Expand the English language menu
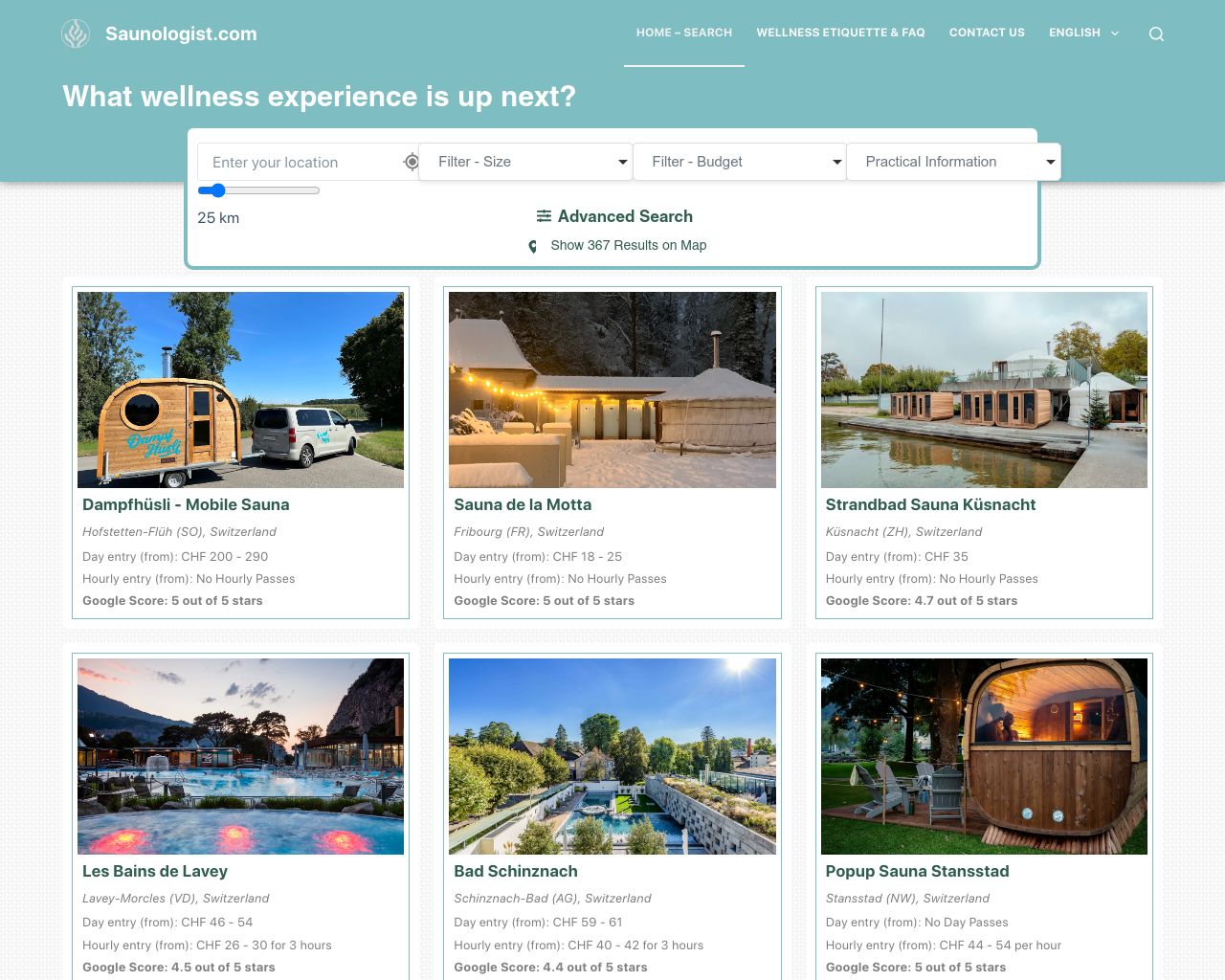This screenshot has width=1225, height=980. tap(1083, 33)
